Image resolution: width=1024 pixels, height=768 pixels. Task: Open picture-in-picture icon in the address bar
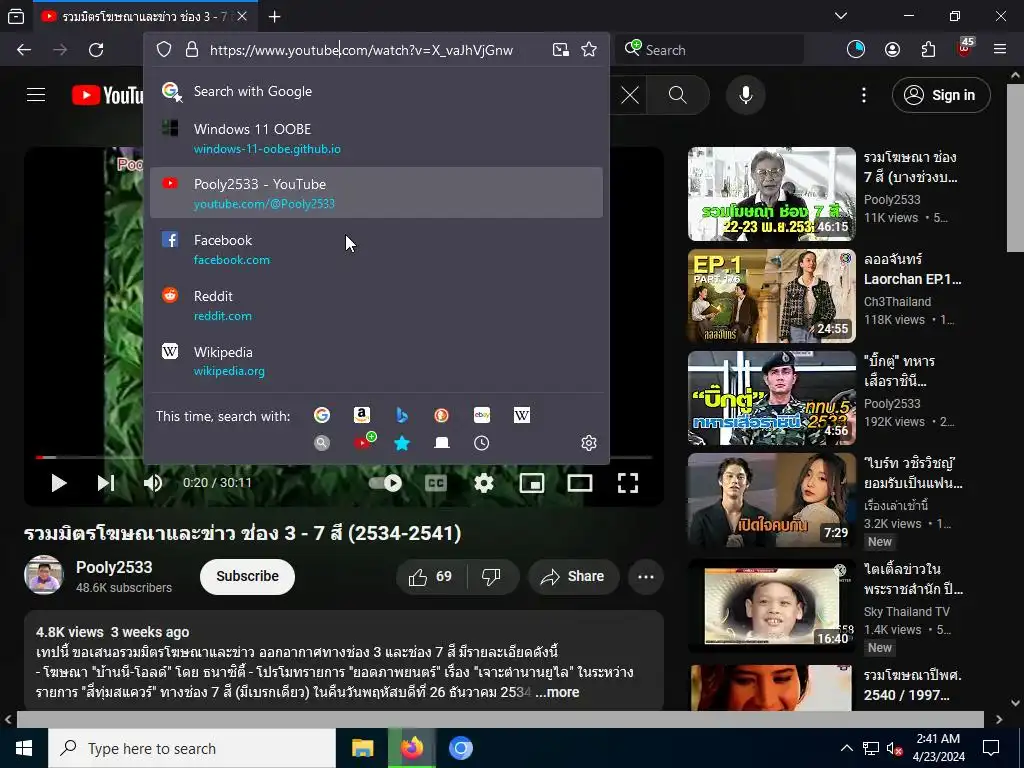point(560,50)
